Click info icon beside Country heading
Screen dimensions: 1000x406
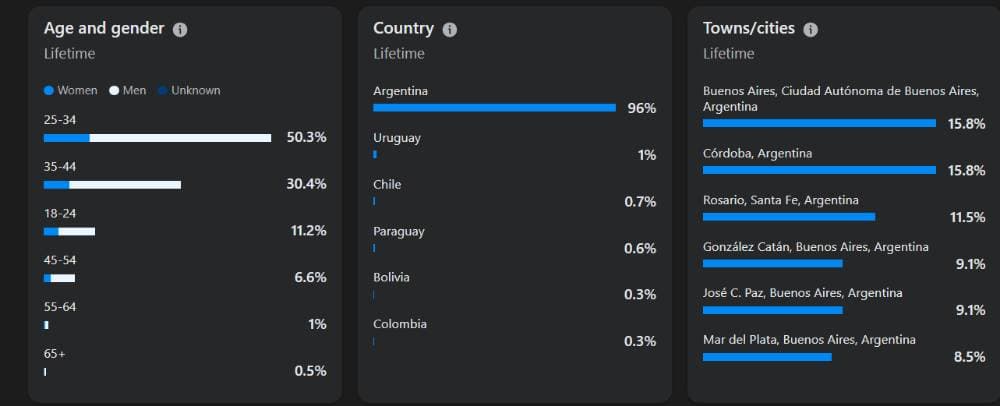(450, 29)
